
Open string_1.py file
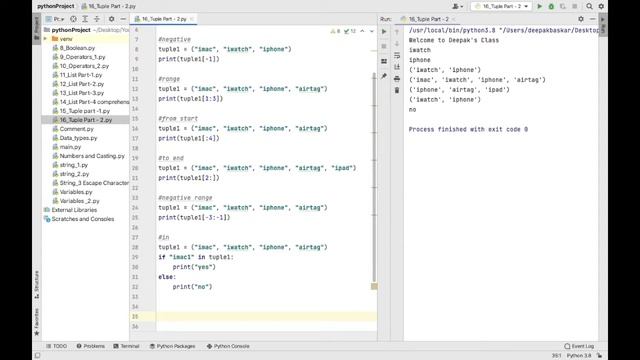(73, 165)
